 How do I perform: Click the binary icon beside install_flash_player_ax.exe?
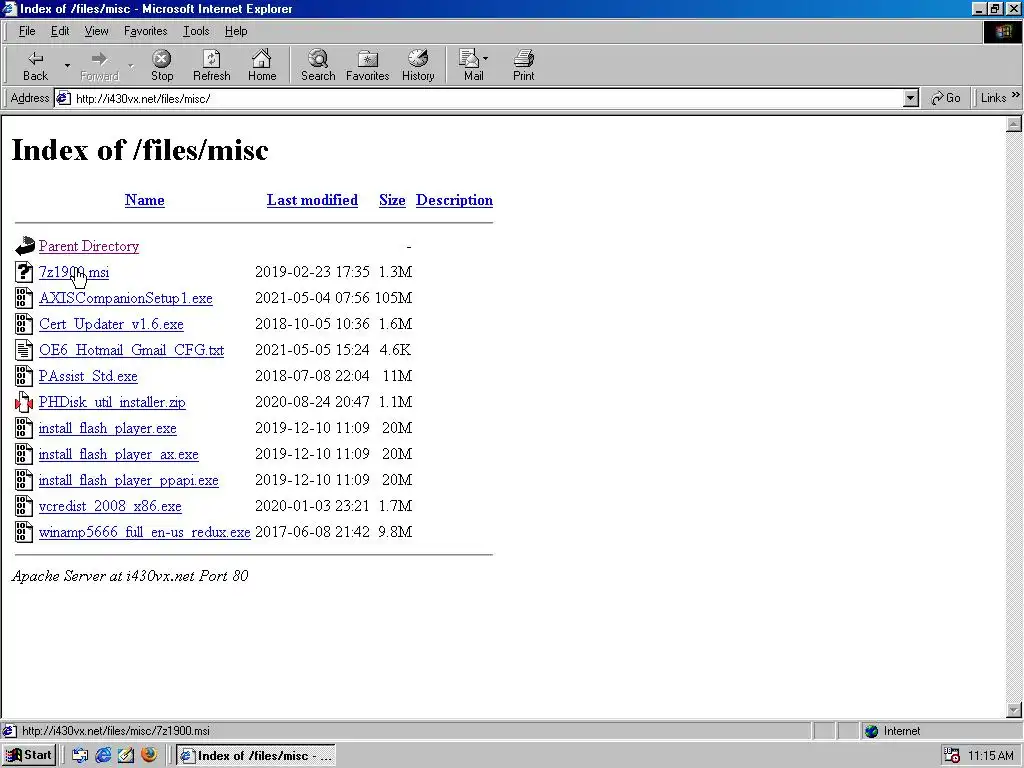click(24, 454)
